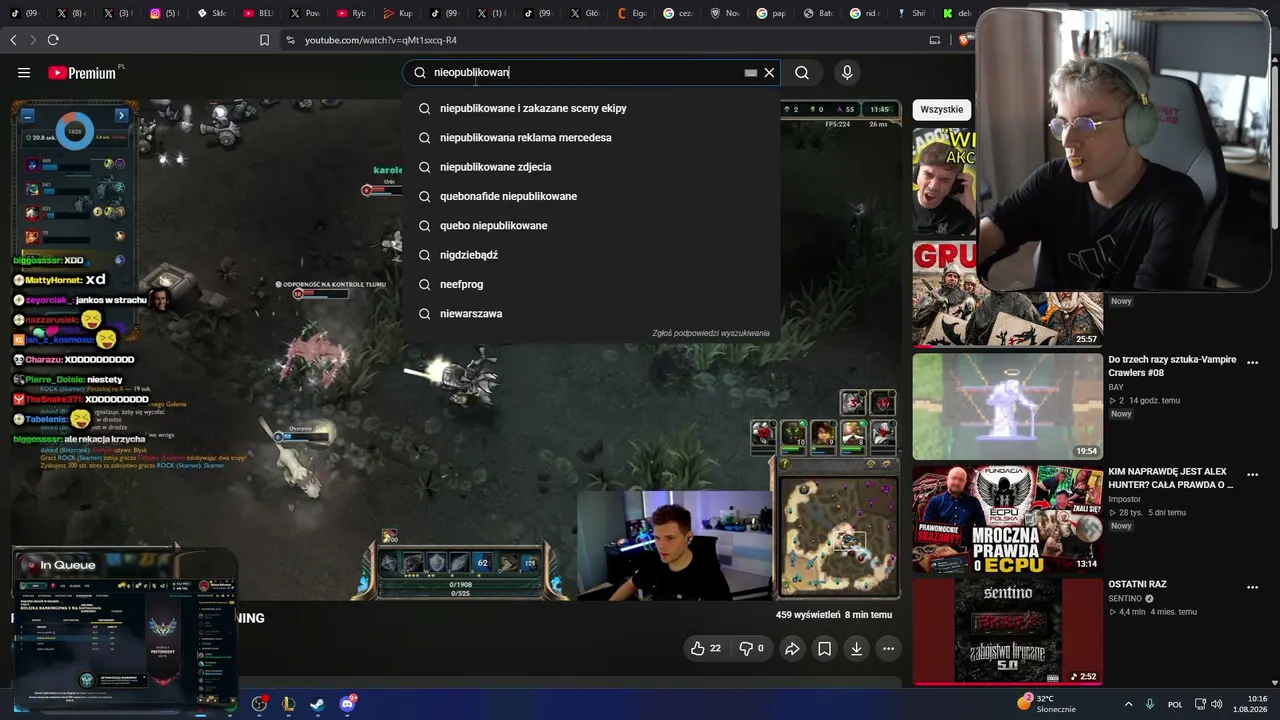Go back with browser back arrow

click(x=13, y=40)
